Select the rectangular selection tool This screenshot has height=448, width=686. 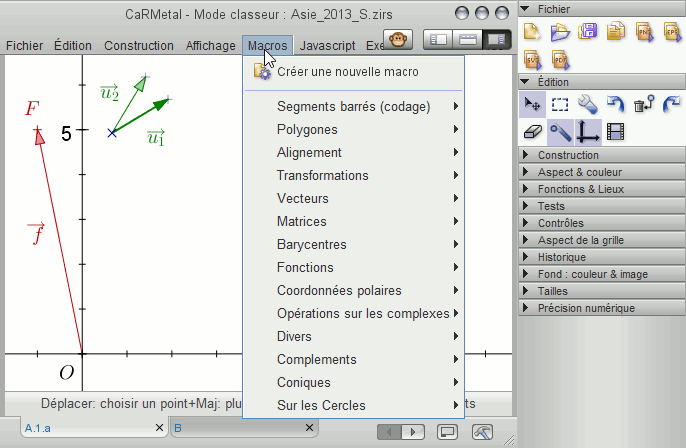[x=560, y=105]
